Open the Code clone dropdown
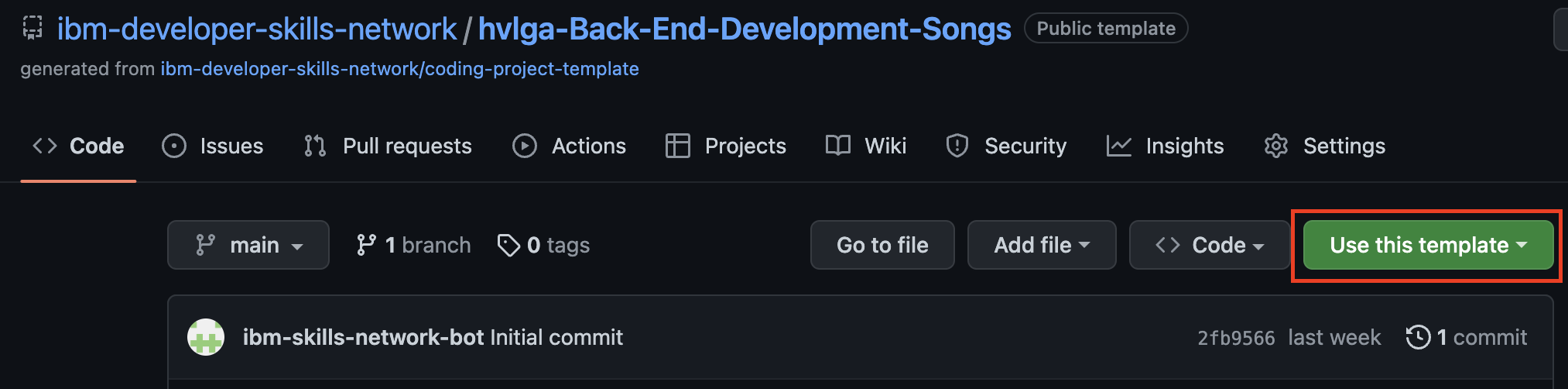Viewport: 1568px width, 389px height. (1210, 245)
